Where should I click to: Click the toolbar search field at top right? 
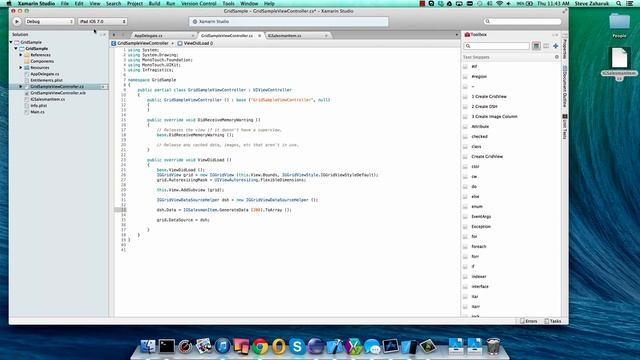pos(522,21)
